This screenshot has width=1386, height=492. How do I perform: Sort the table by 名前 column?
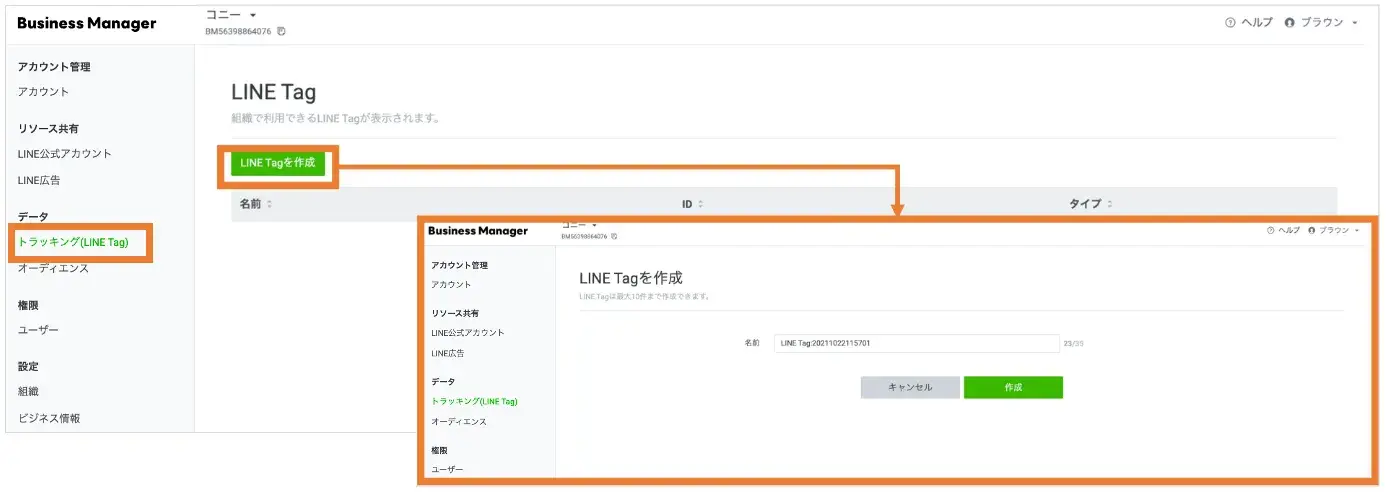pos(269,204)
